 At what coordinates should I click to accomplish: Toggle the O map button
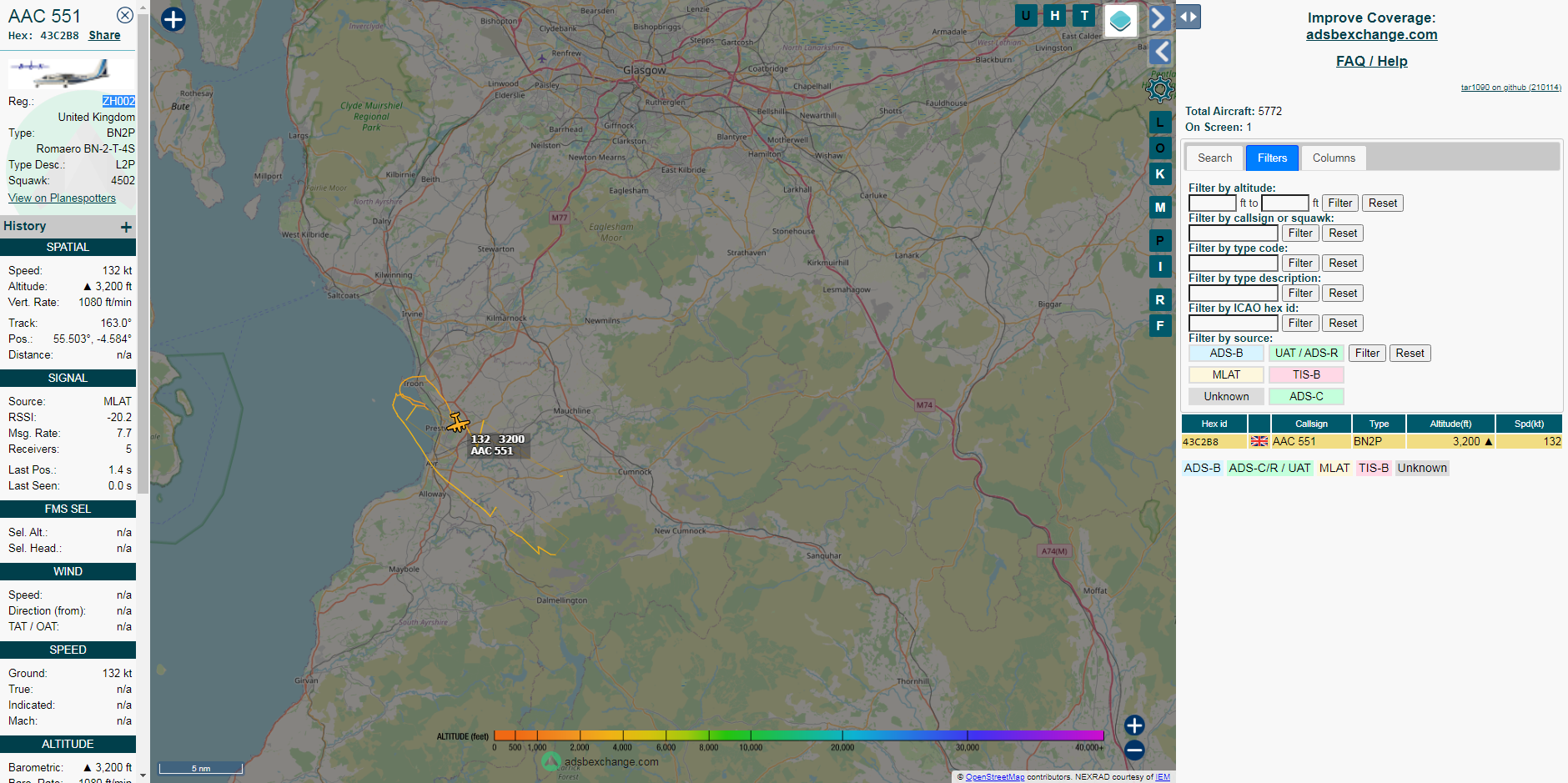click(x=1160, y=148)
